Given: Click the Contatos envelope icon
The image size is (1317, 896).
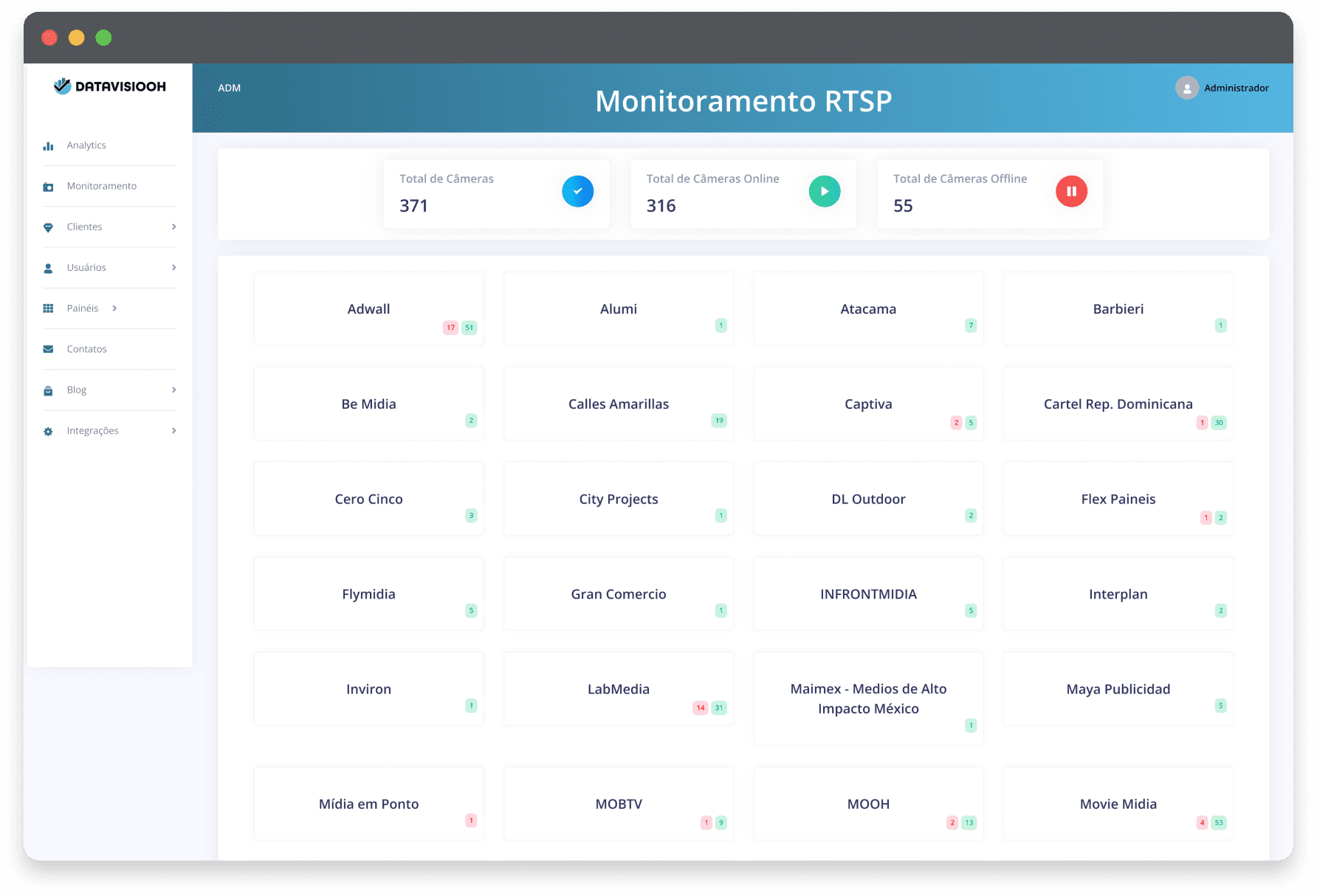Looking at the screenshot, I should tap(48, 349).
